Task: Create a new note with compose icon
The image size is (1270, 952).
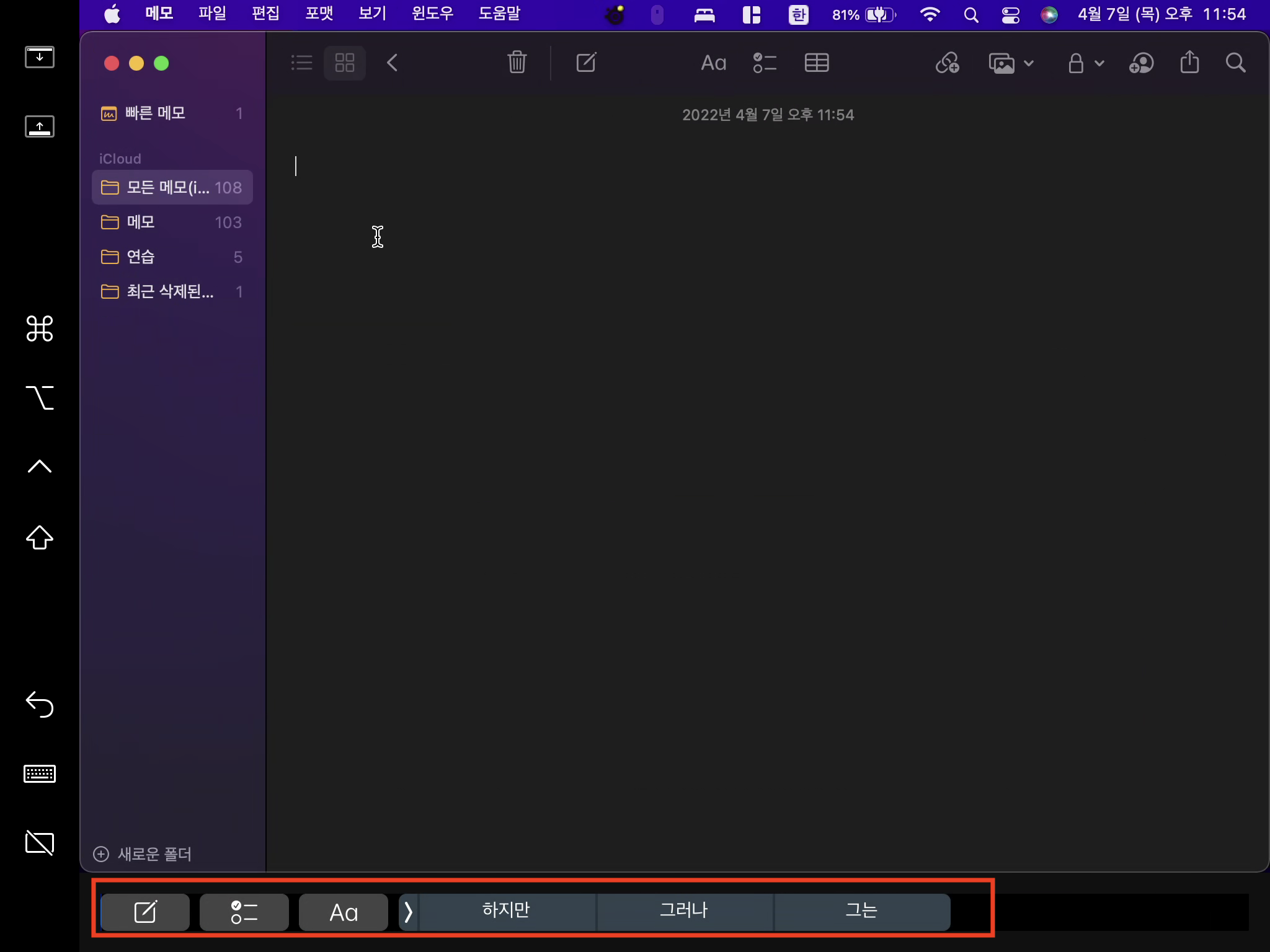Action: coord(586,63)
